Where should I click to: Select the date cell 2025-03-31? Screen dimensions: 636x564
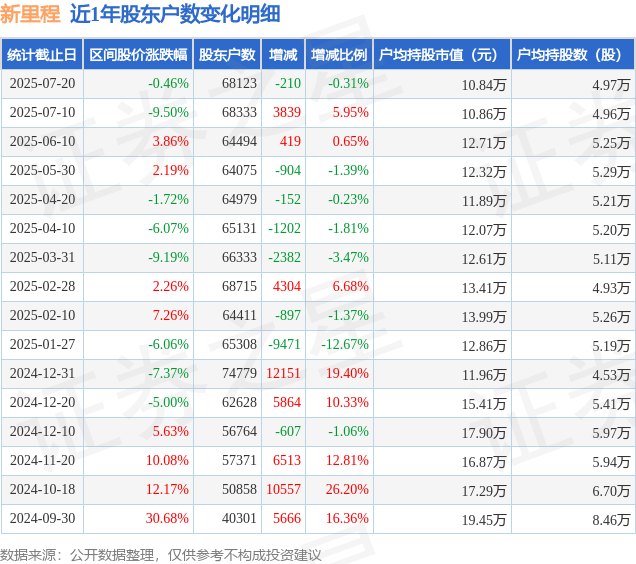click(x=43, y=257)
